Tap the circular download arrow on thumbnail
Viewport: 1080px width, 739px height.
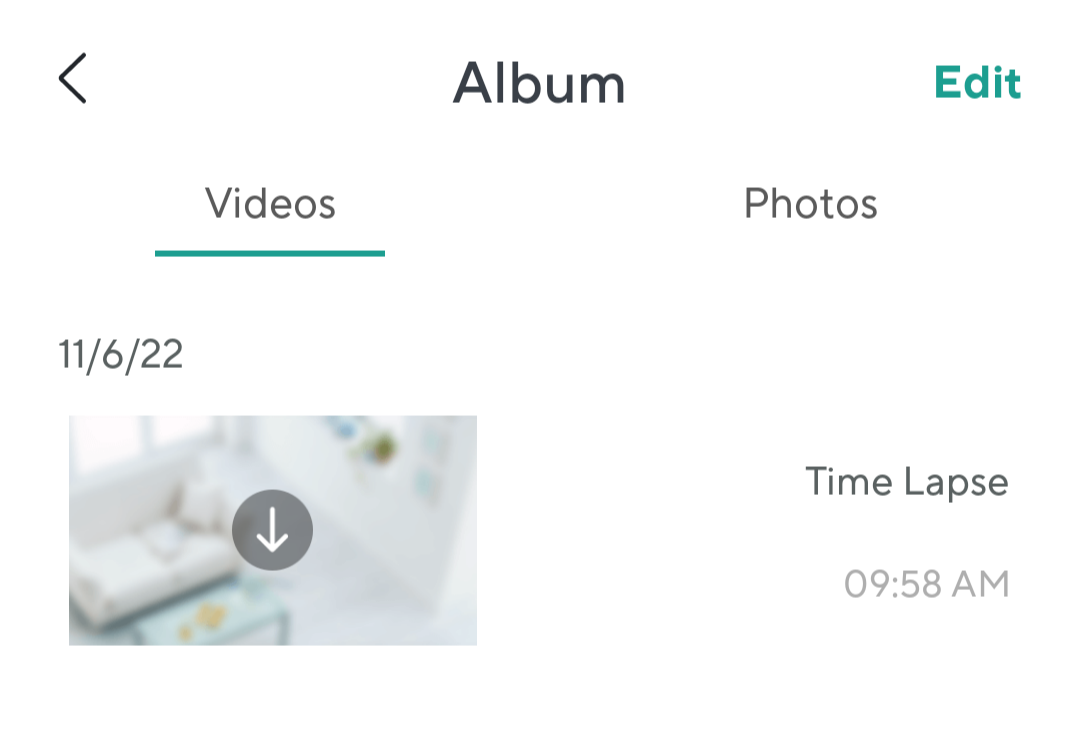[272, 530]
